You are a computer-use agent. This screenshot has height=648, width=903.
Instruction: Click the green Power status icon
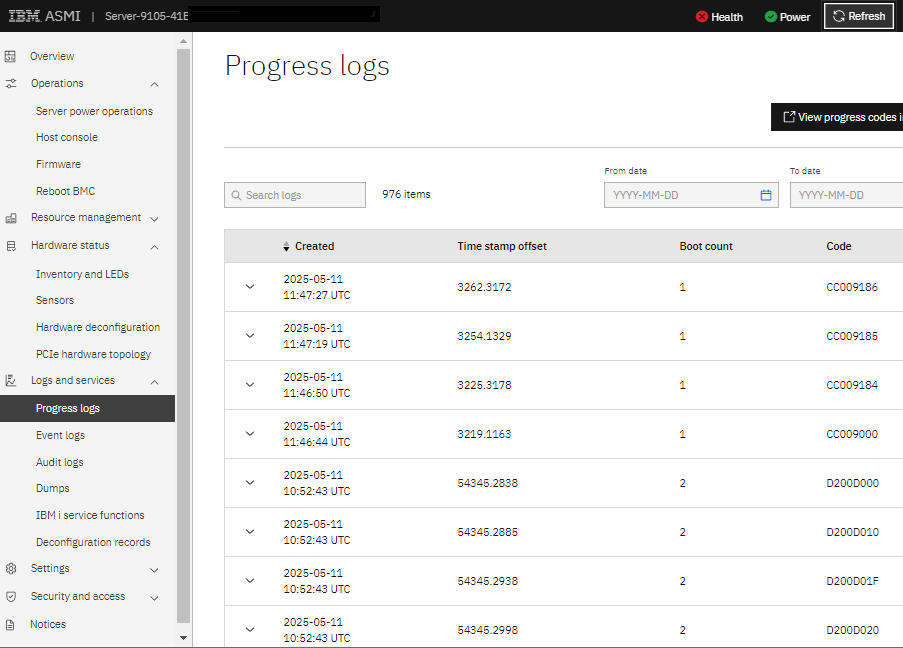click(771, 17)
